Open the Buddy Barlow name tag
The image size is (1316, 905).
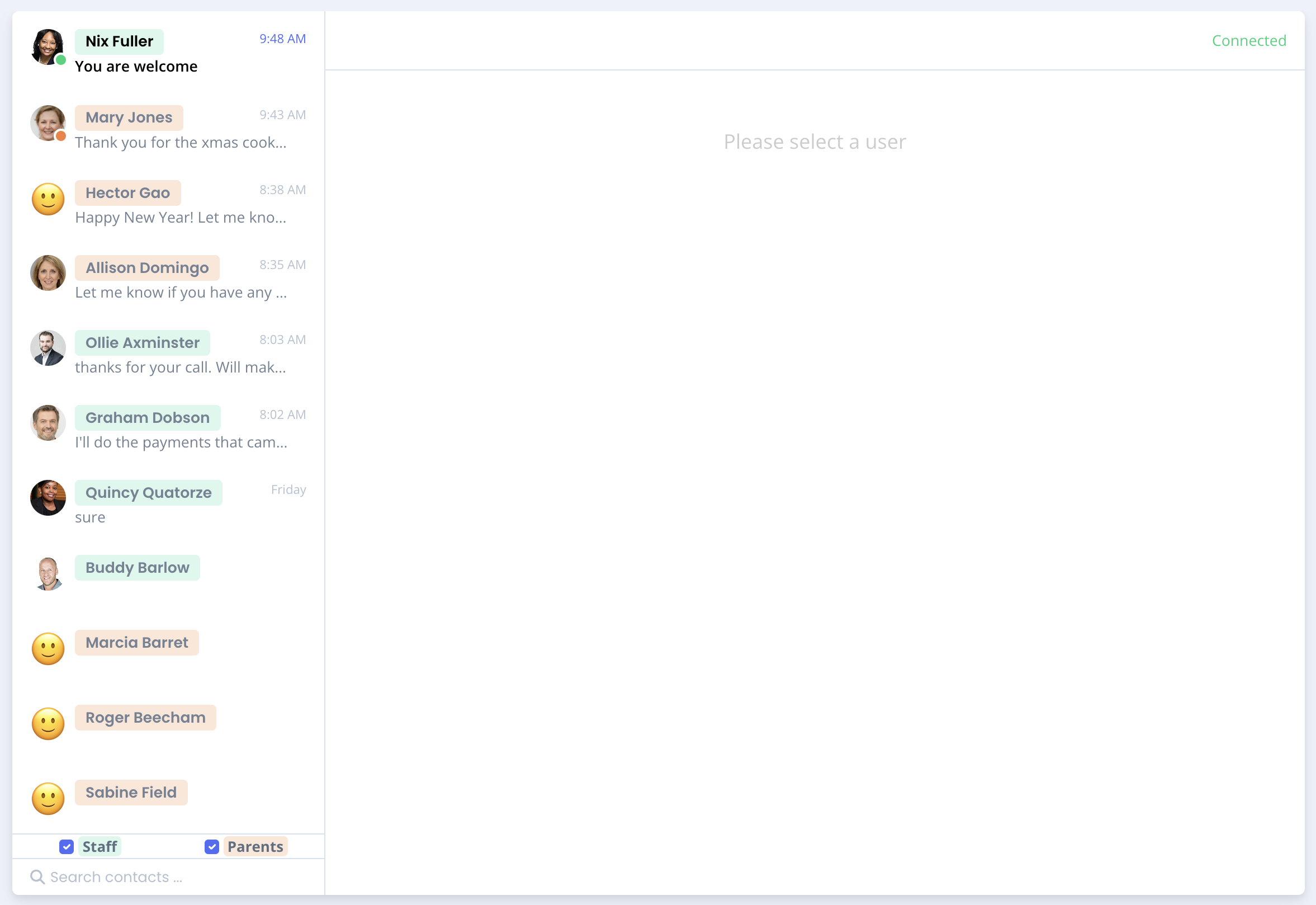(x=137, y=568)
